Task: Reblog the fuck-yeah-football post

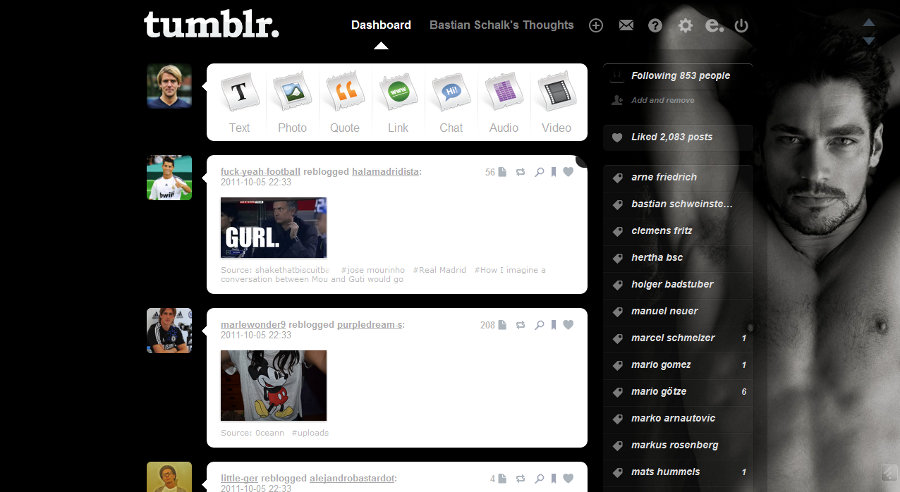Action: [x=521, y=172]
